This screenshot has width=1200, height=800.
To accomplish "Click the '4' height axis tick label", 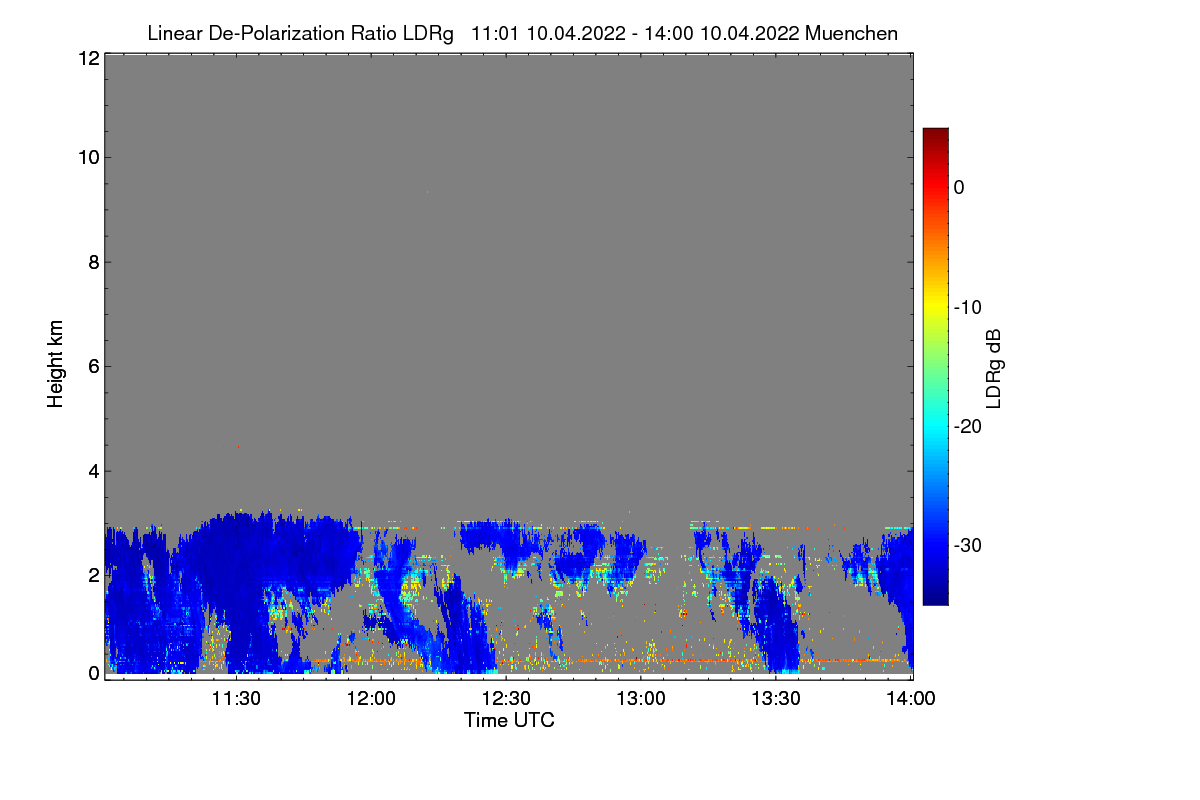I will coord(93,470).
